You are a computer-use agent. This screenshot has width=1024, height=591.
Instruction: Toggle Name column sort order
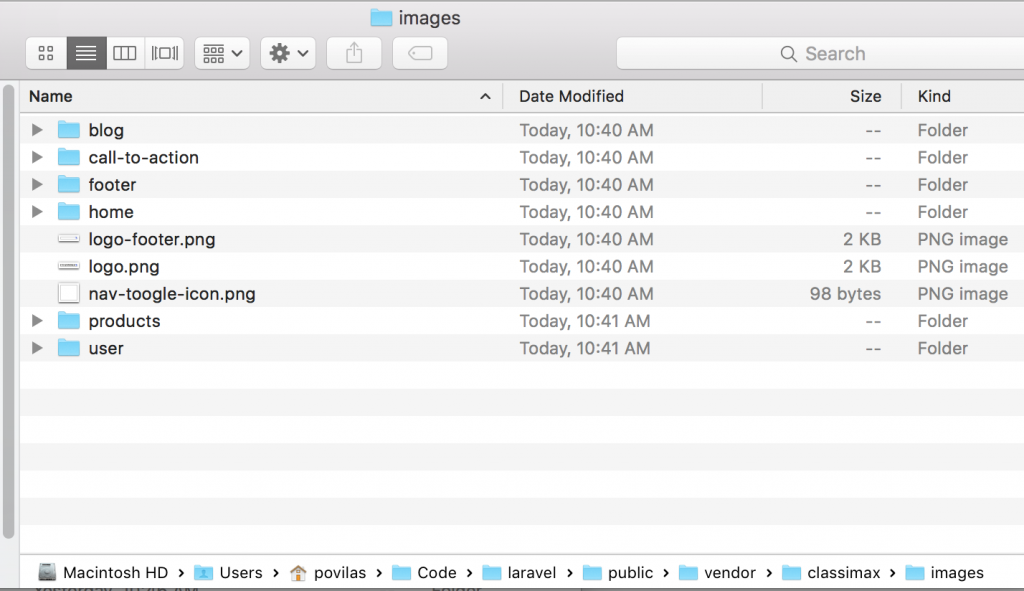click(x=50, y=96)
